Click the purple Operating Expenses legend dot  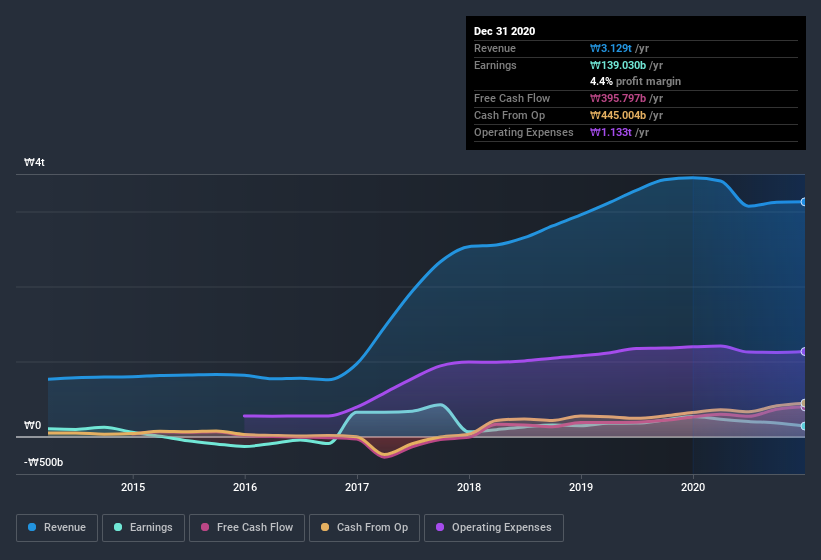pos(440,527)
